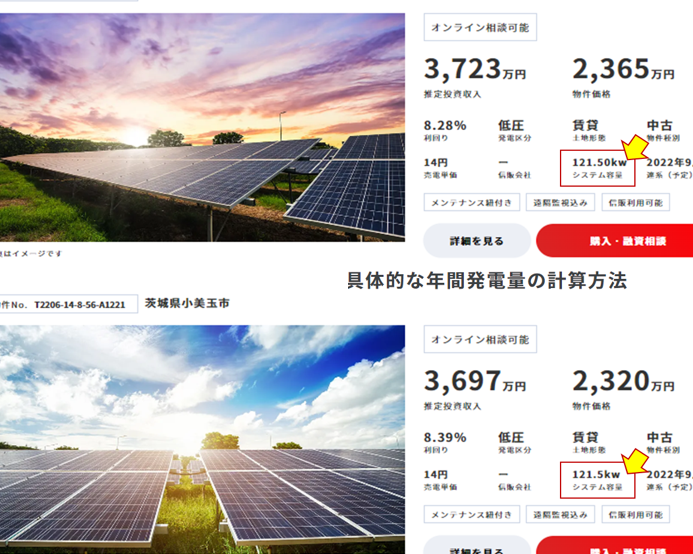The height and width of the screenshot is (554, 693).
Task: Click 遠隔監視込み tag in the second listing
Action: (x=560, y=514)
